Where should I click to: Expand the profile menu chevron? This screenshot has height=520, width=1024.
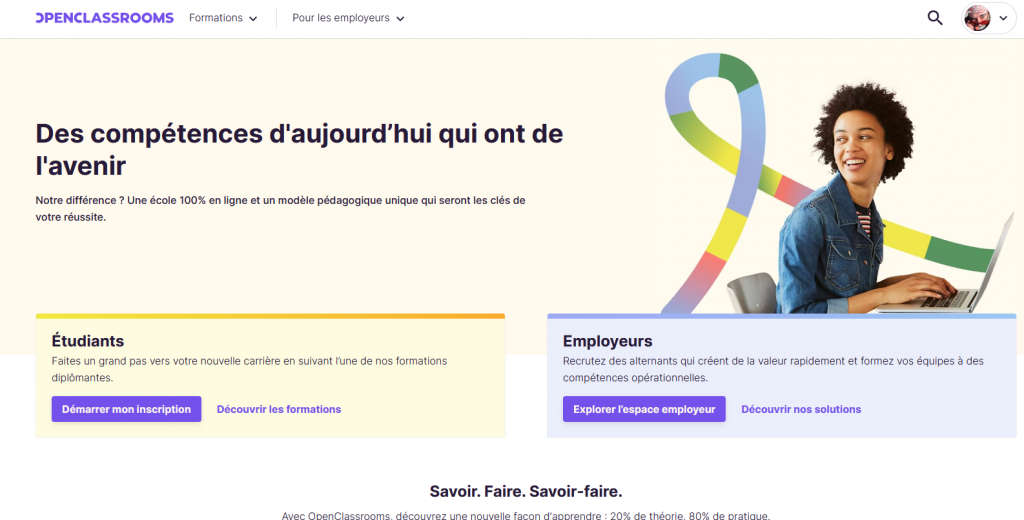[1003, 18]
